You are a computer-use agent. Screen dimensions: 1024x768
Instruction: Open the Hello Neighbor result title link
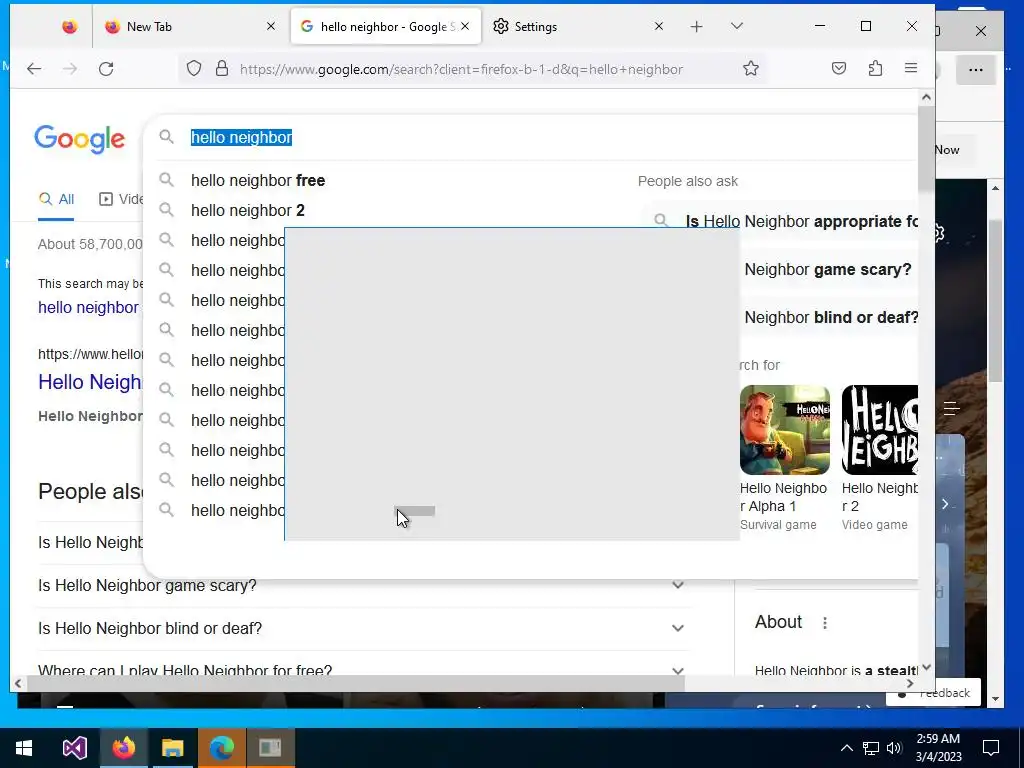tap(90, 382)
